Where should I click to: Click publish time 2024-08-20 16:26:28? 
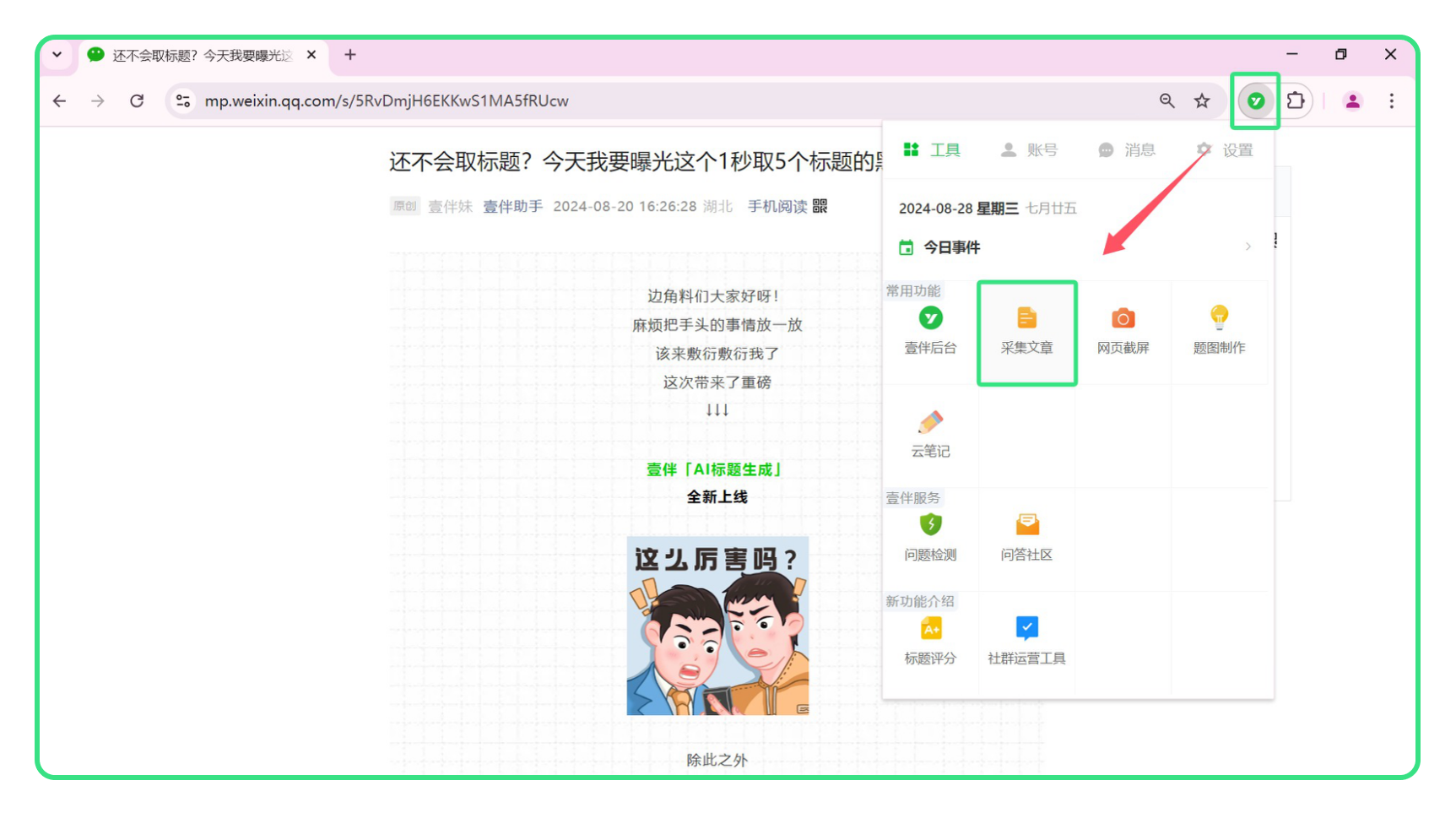(x=625, y=207)
